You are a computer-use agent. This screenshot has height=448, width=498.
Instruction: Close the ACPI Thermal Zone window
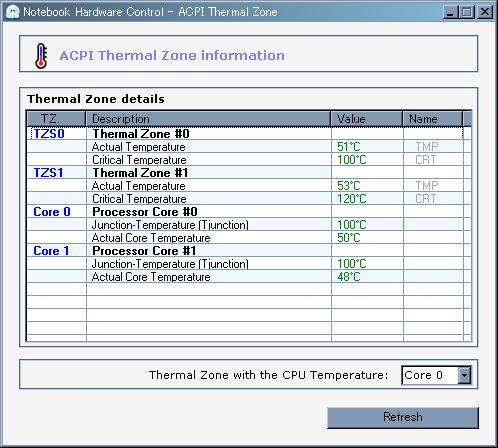(x=484, y=12)
